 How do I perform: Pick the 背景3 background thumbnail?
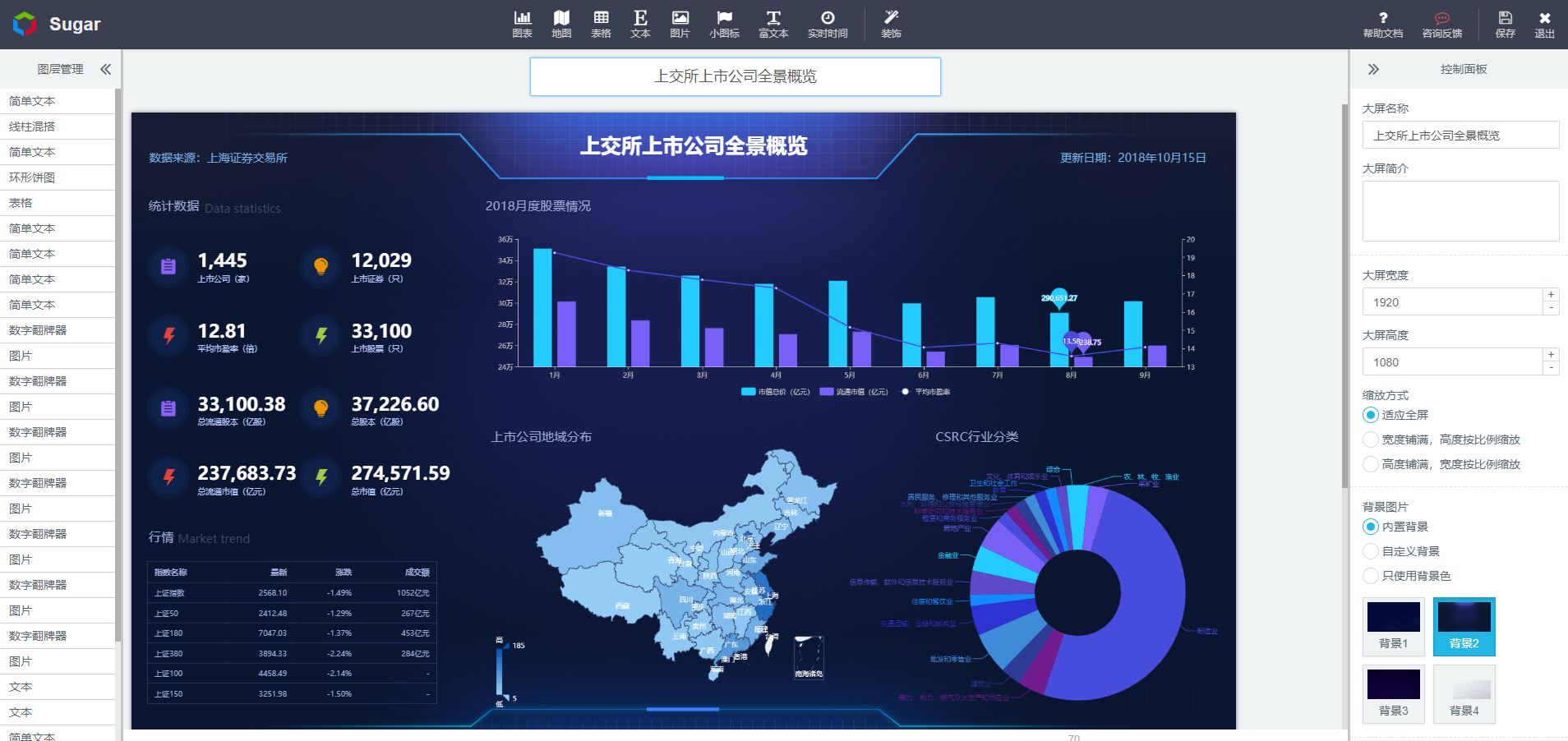point(1394,693)
